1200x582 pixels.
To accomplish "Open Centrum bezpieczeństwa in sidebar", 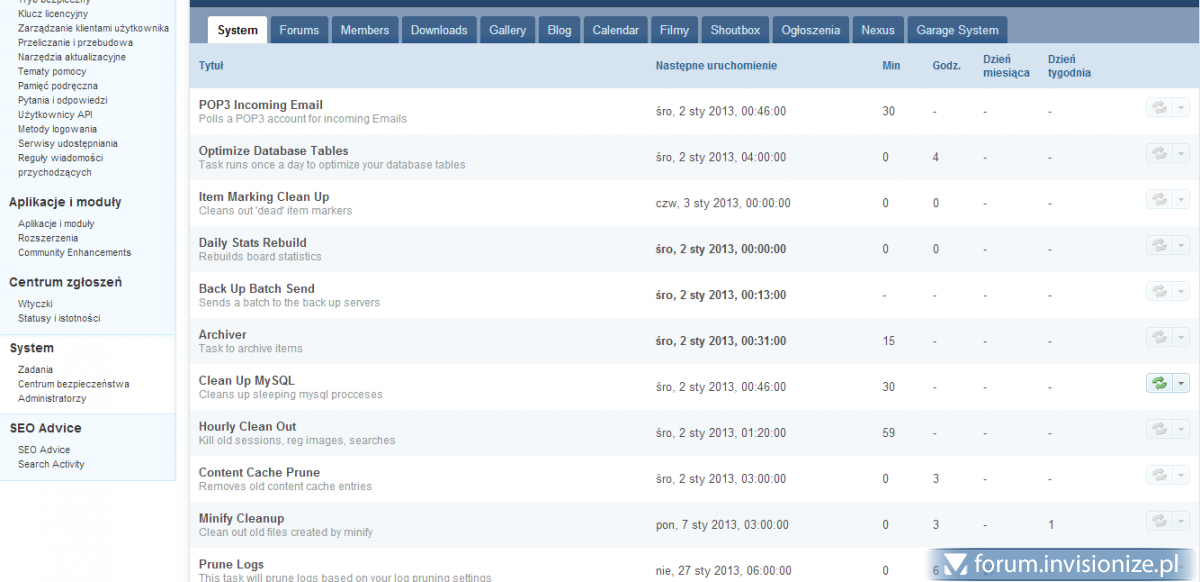I will coord(73,384).
